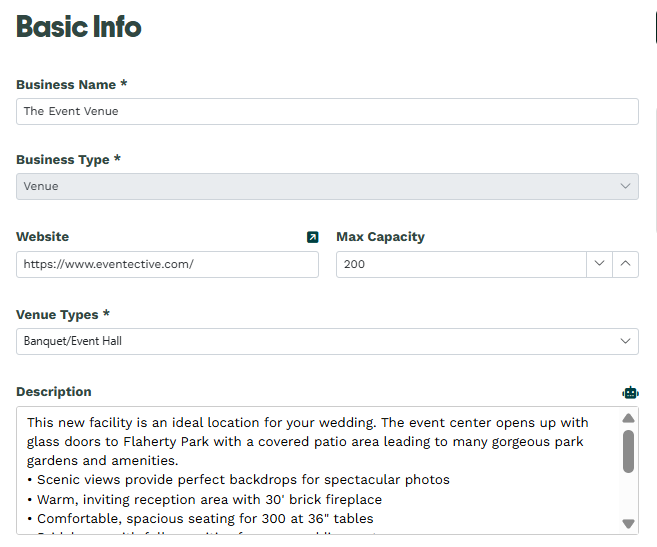
Task: Increase Max Capacity with the up chevron
Action: pos(625,264)
